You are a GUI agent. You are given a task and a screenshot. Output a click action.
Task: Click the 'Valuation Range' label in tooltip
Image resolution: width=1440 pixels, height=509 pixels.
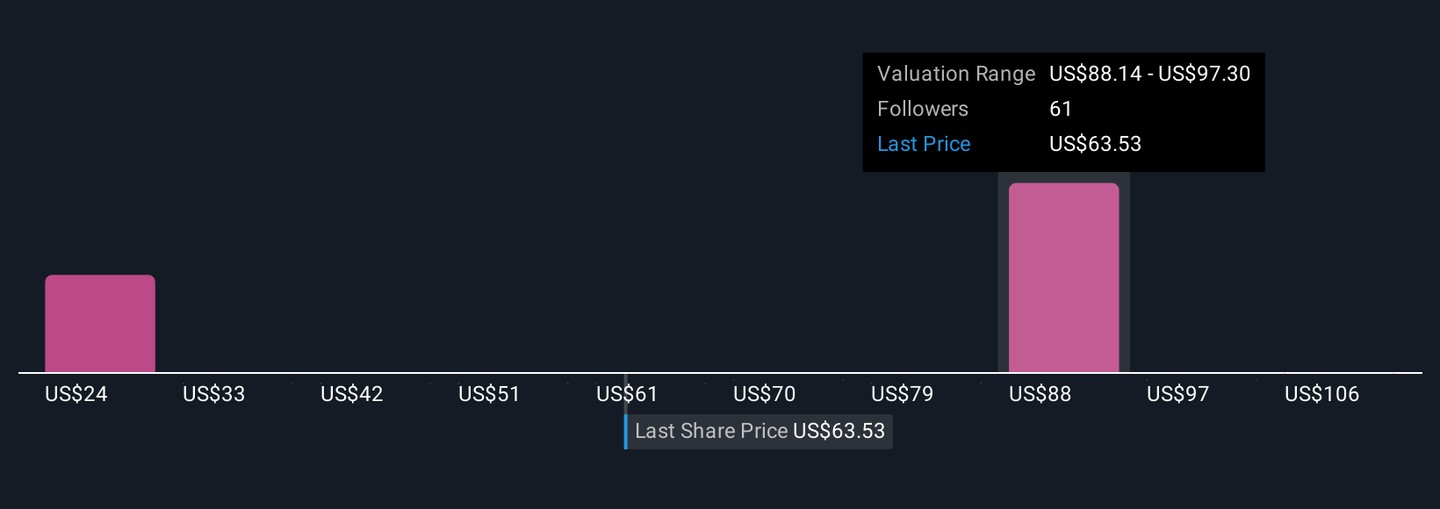pos(955,74)
